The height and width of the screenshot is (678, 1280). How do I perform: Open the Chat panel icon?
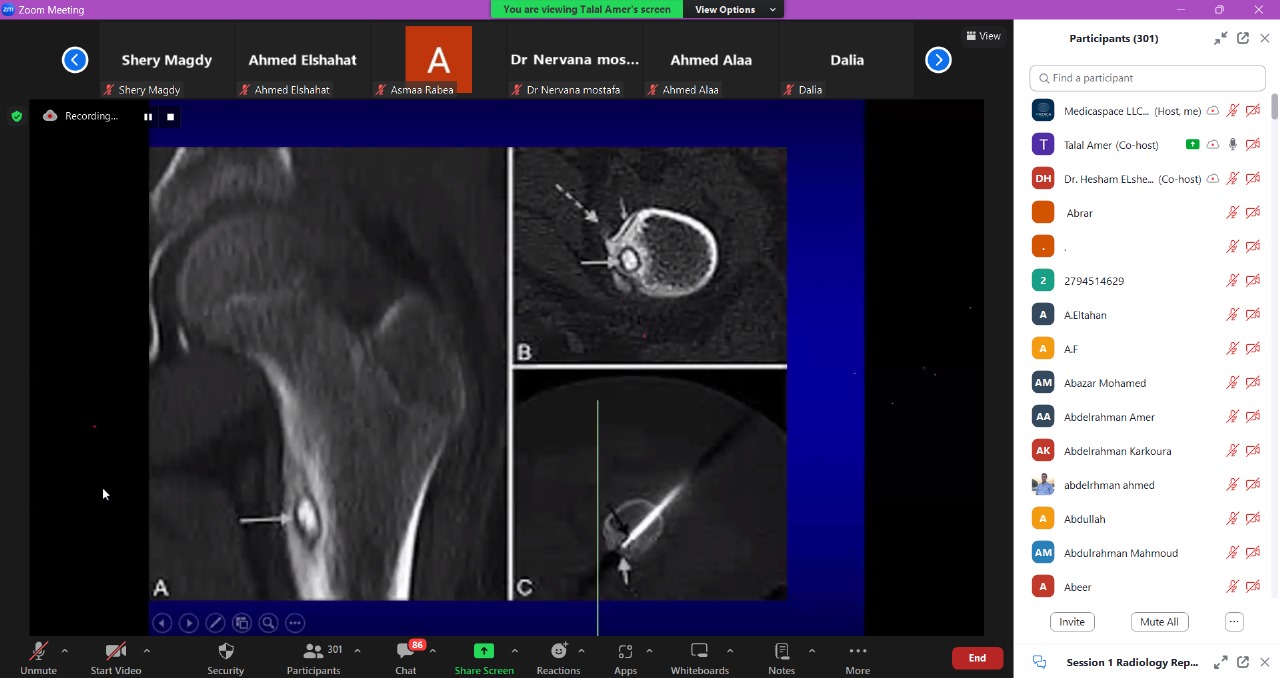tap(405, 652)
